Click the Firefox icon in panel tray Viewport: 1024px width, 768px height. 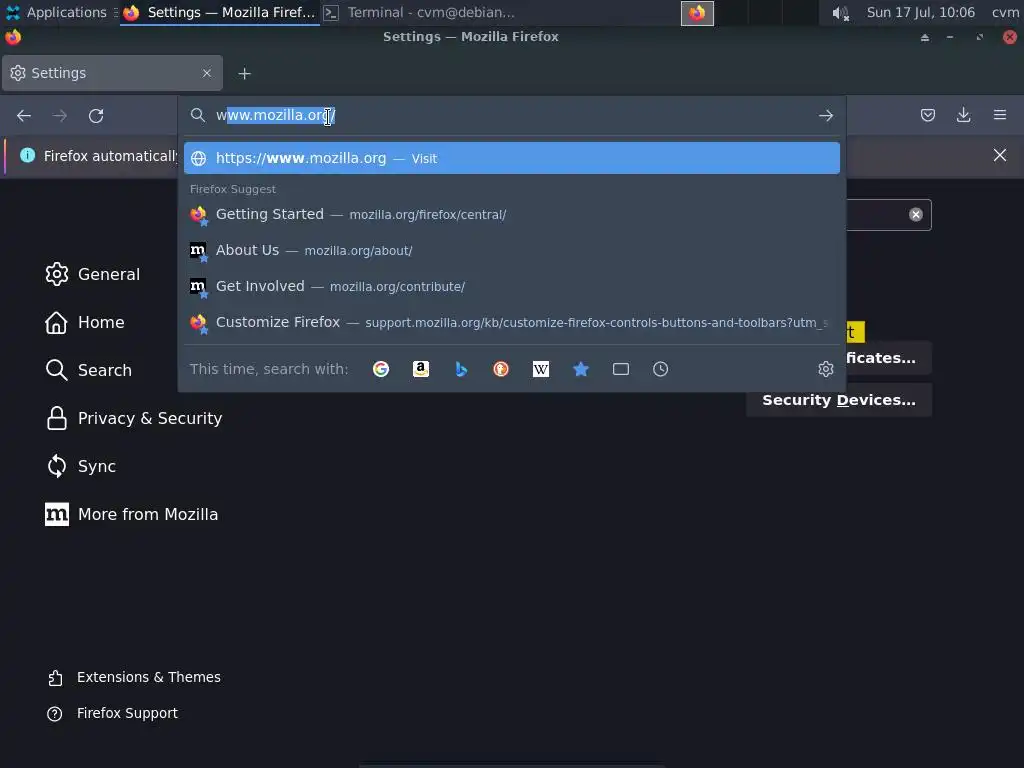[697, 13]
